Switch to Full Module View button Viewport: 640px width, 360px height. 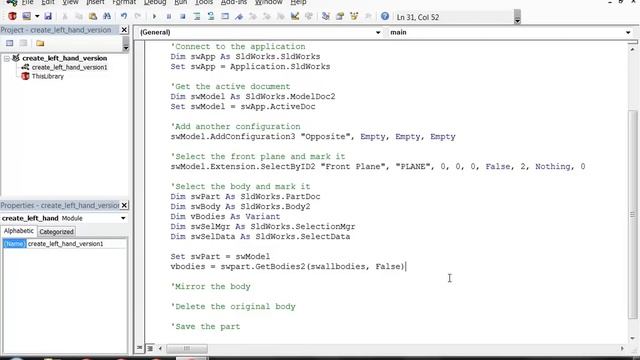point(150,348)
